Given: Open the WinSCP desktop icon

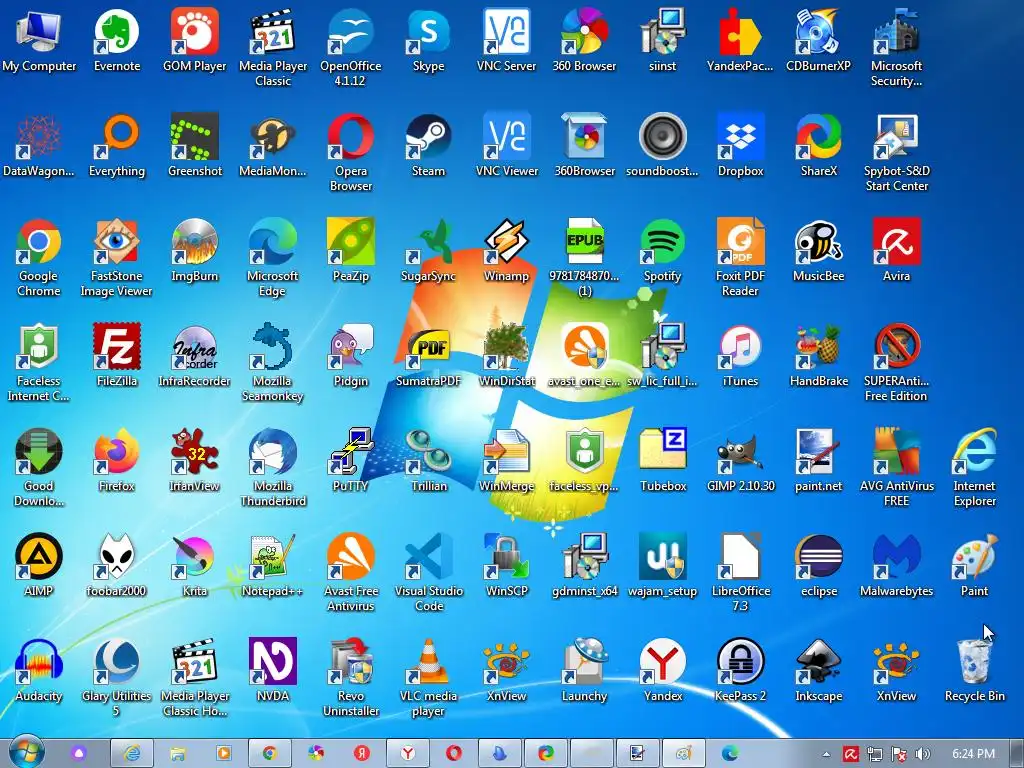Looking at the screenshot, I should pos(506,566).
